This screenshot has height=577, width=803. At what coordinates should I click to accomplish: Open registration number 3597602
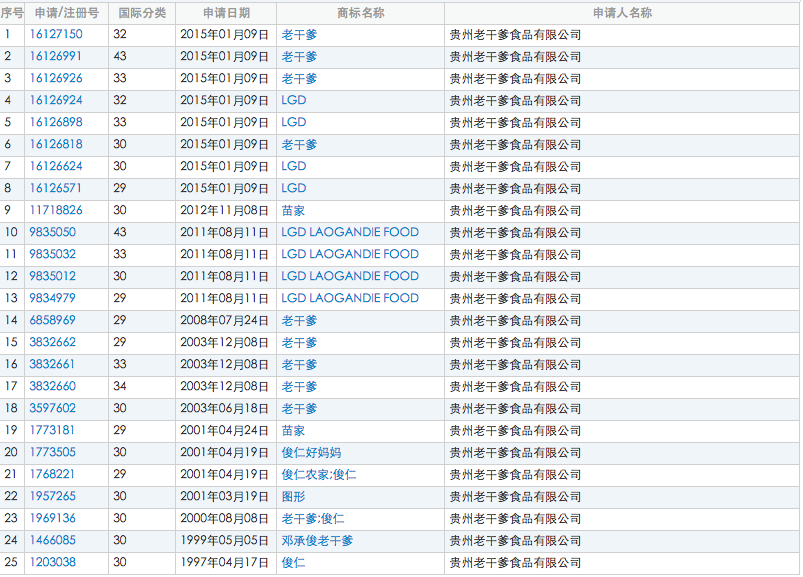53,409
